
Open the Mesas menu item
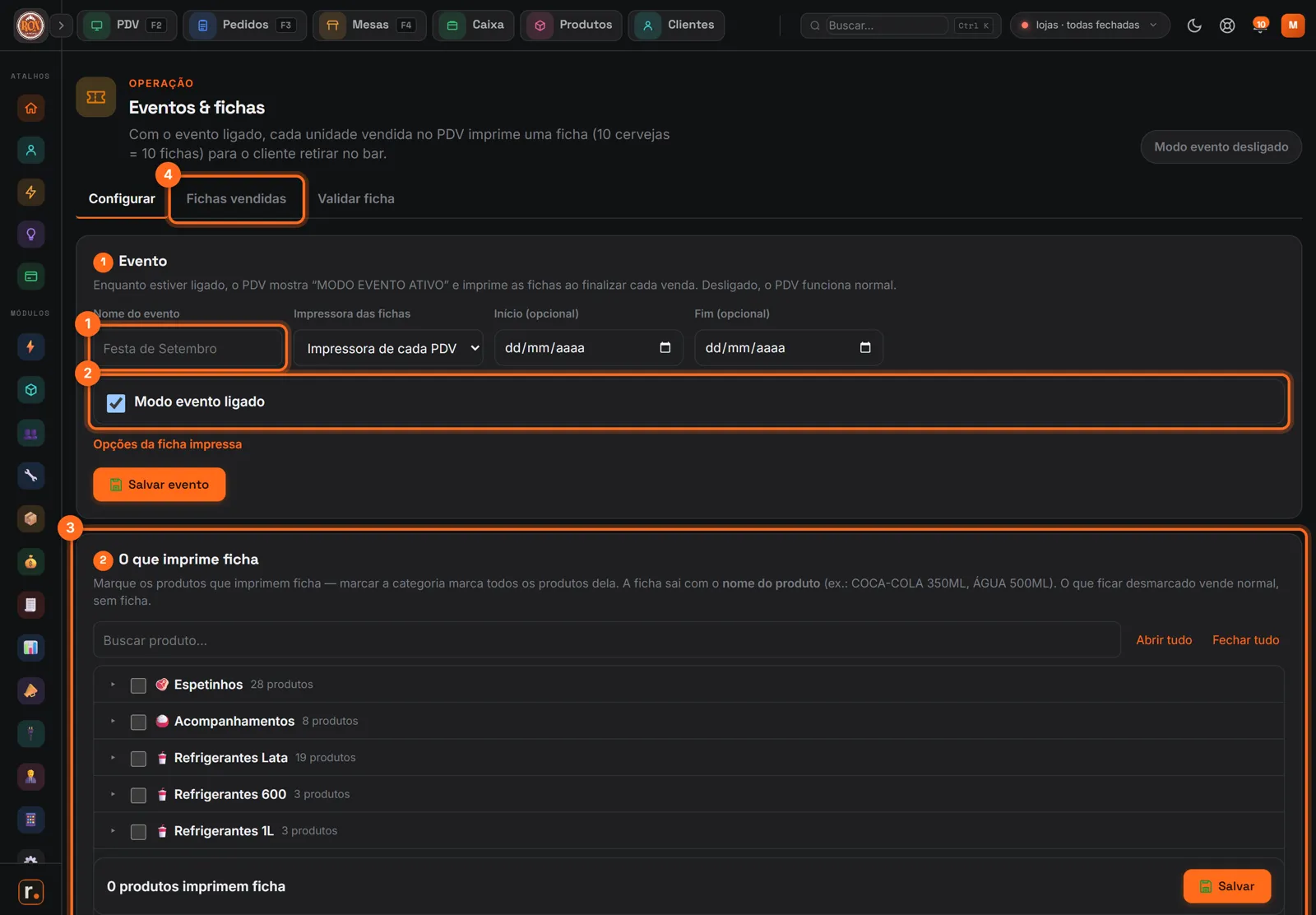click(x=369, y=26)
